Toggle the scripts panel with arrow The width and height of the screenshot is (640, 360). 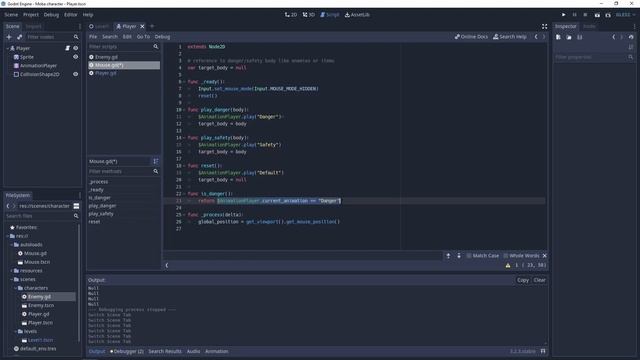(x=167, y=265)
